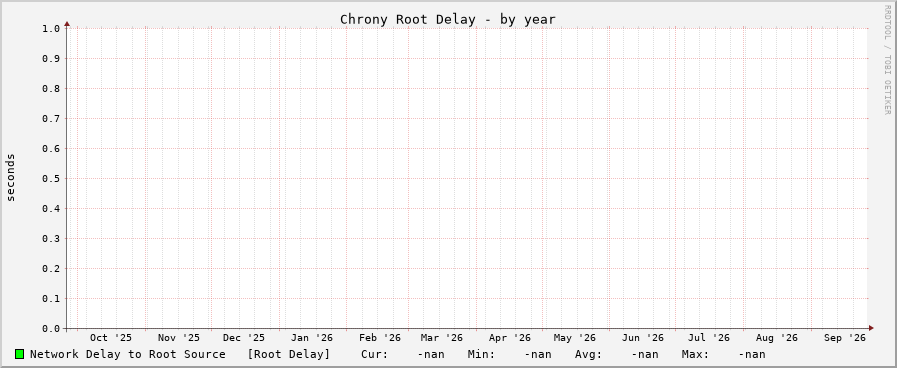
Task: Click the y-axis value 0.7
Action: coord(51,118)
